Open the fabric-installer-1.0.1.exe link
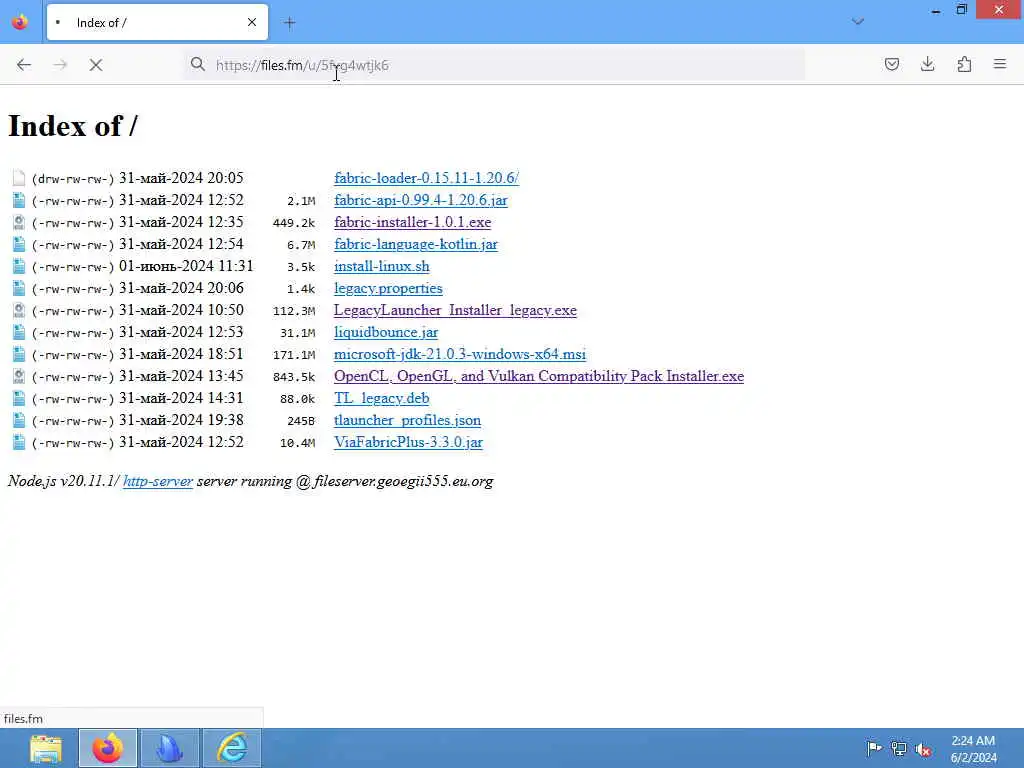The image size is (1024, 768). tap(413, 222)
